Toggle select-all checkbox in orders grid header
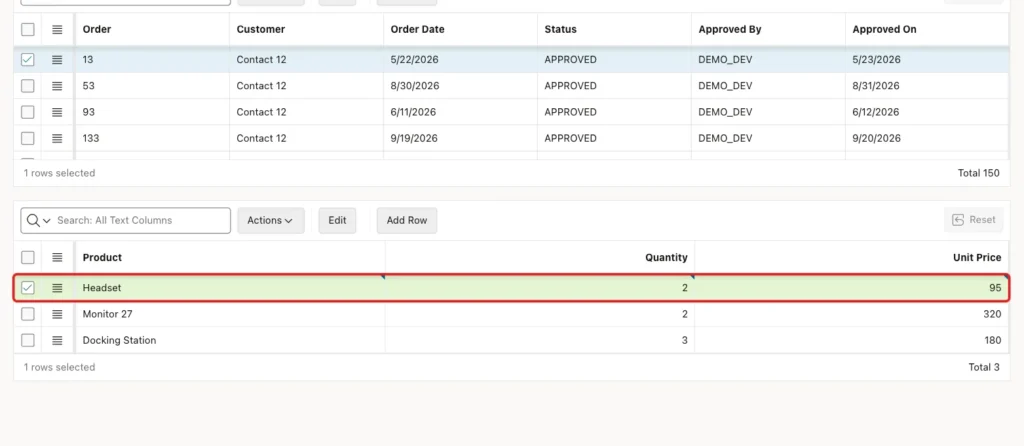This screenshot has width=1024, height=446. [27, 29]
